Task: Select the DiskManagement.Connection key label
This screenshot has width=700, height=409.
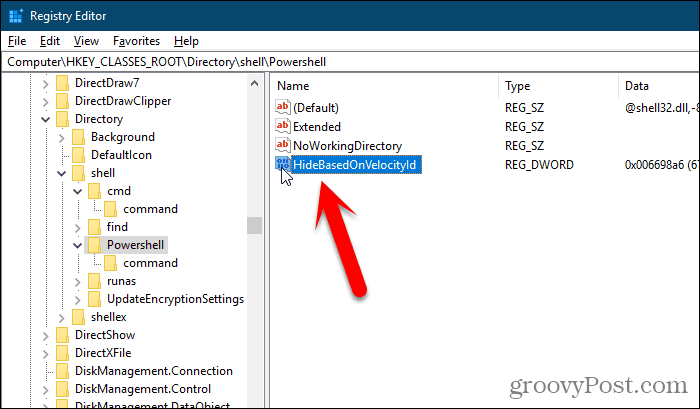Action: coord(154,371)
